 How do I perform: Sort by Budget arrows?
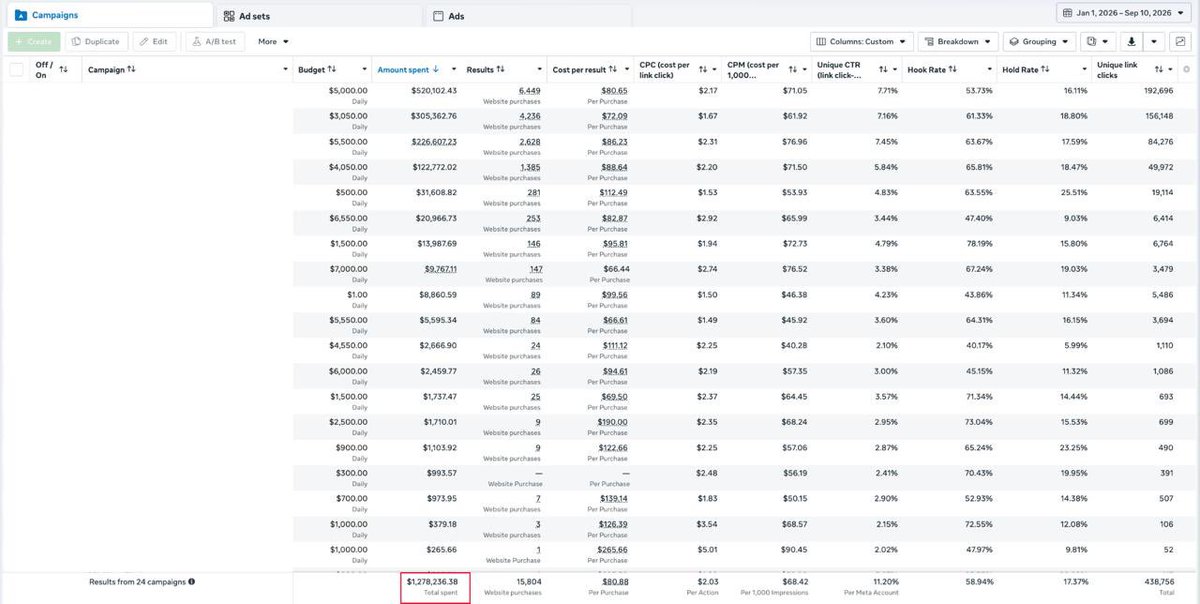(332, 69)
